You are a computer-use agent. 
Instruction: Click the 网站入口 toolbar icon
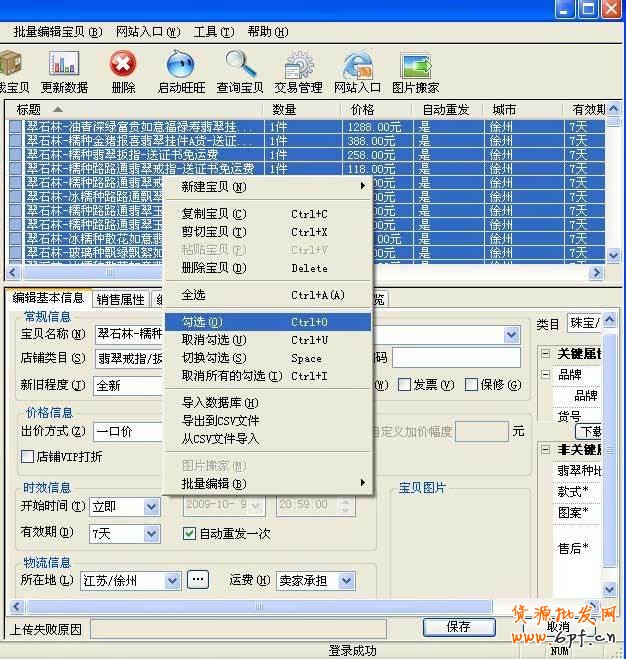(x=358, y=66)
